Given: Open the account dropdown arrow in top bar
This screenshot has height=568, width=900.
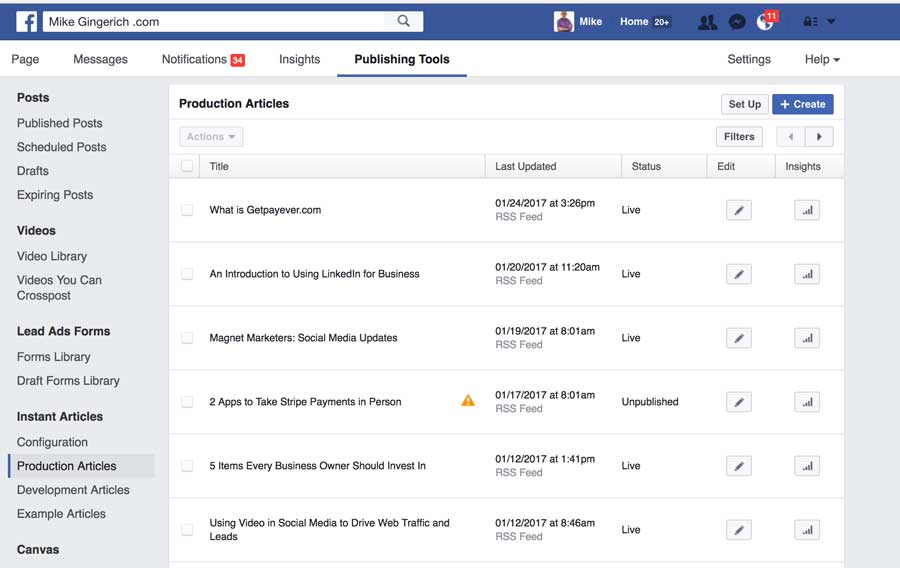Looking at the screenshot, I should click(x=831, y=22).
